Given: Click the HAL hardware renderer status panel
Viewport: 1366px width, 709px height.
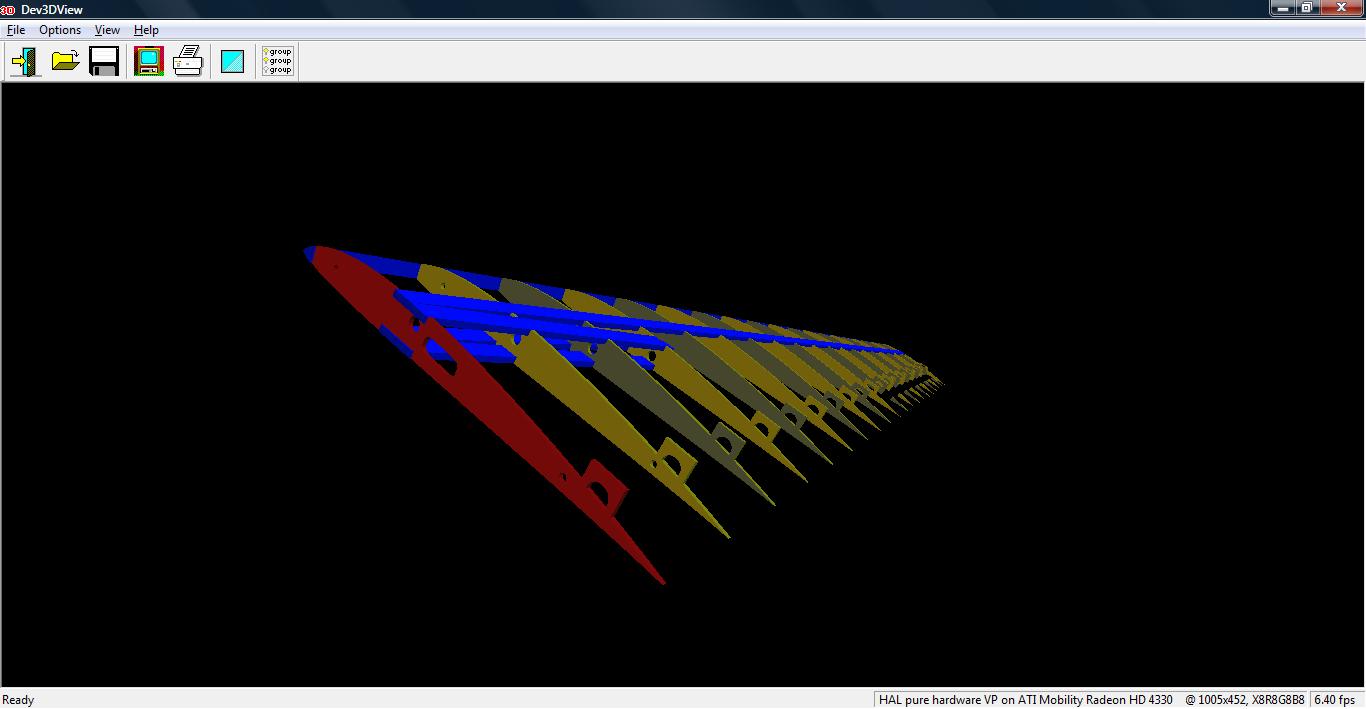Looking at the screenshot, I should (x=1025, y=700).
